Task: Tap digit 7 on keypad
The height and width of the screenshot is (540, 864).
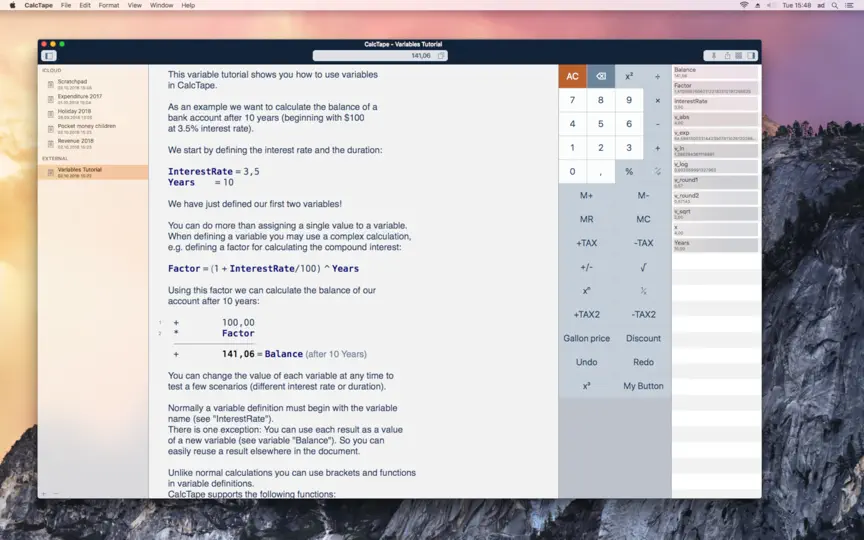Action: pos(573,100)
